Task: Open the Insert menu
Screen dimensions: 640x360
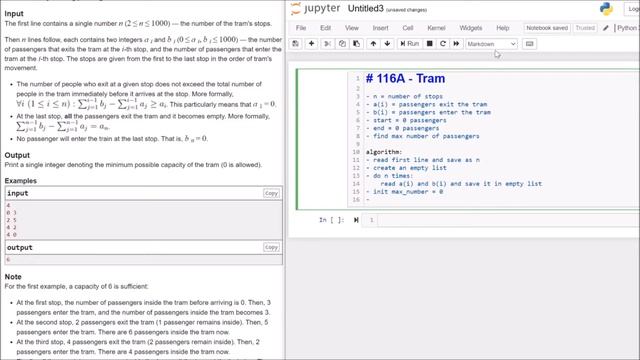Action: 380,28
